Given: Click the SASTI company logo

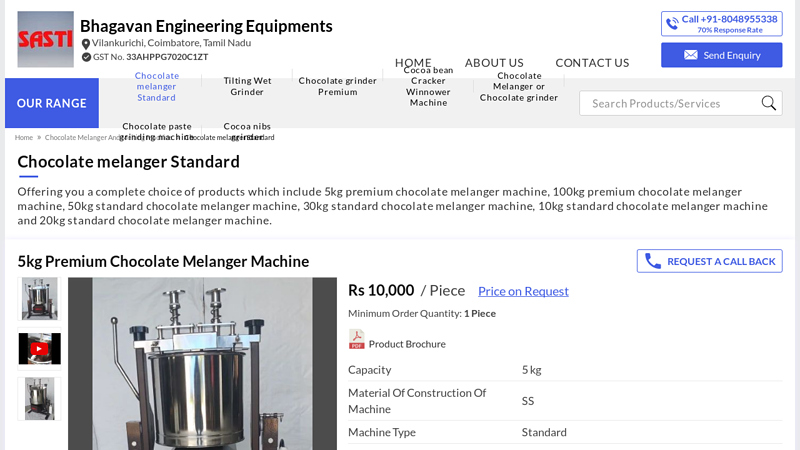Looking at the screenshot, I should tap(45, 39).
